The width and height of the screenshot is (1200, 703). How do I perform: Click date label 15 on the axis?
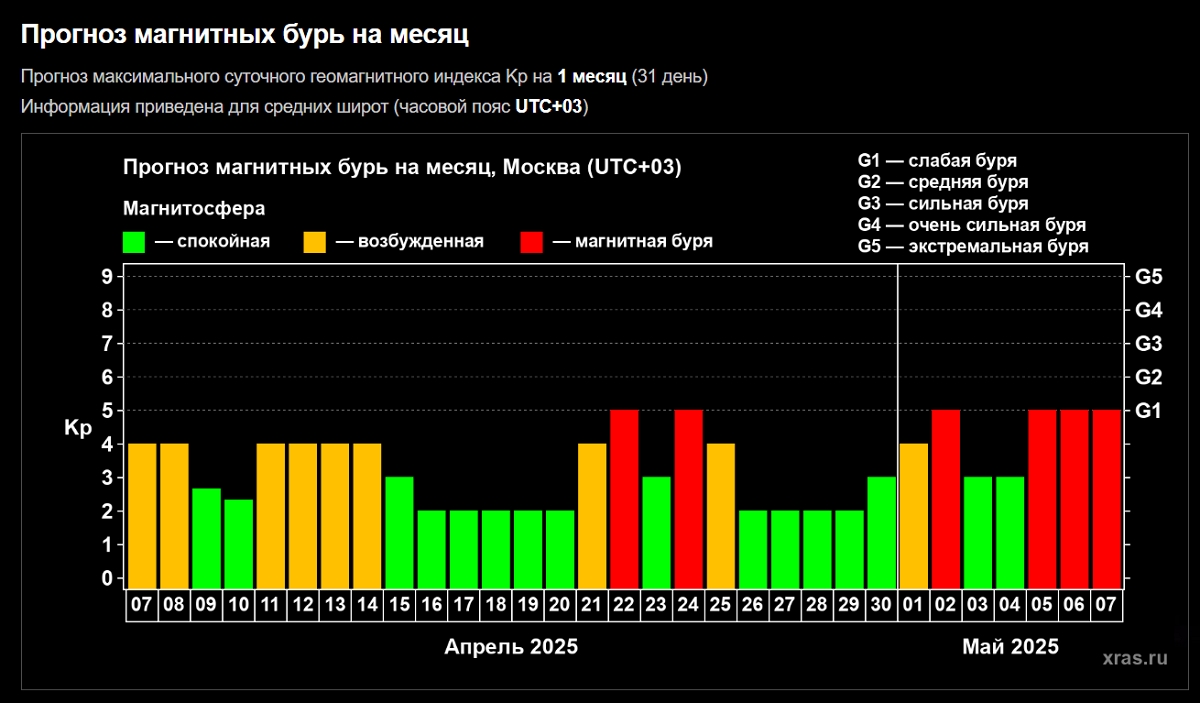pyautogui.click(x=399, y=605)
